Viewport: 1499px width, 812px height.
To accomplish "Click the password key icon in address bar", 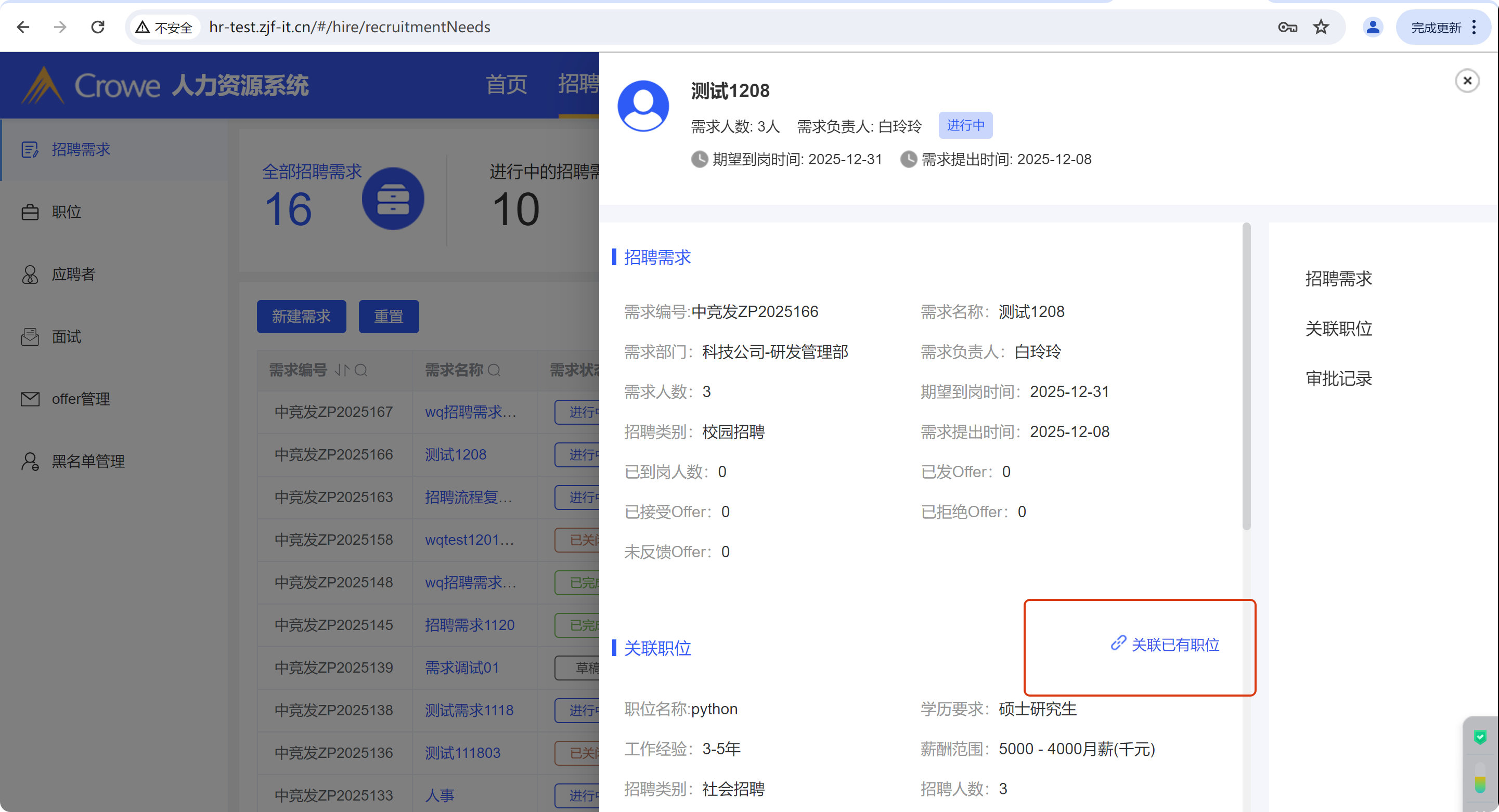I will (x=1287, y=28).
